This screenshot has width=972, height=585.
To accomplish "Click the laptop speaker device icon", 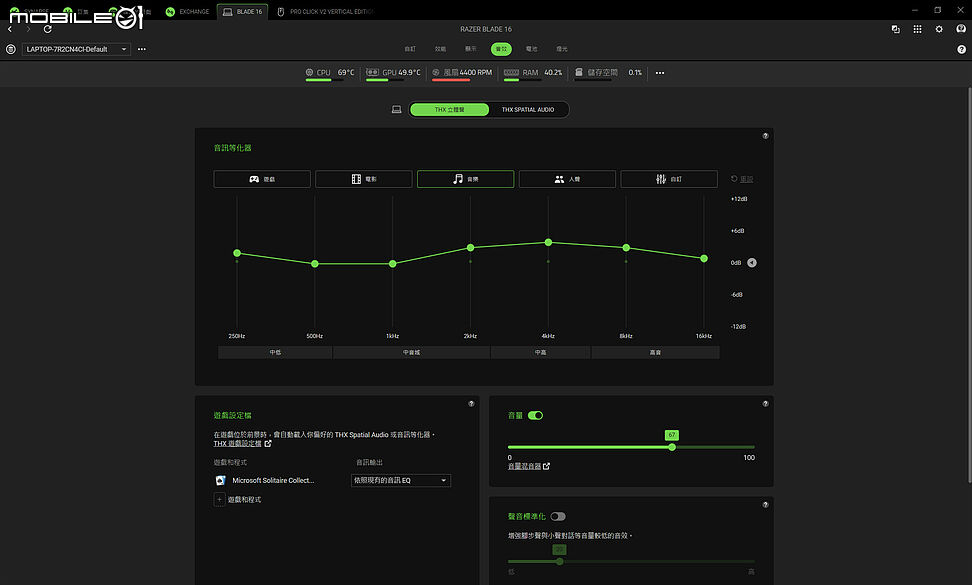I will point(397,110).
